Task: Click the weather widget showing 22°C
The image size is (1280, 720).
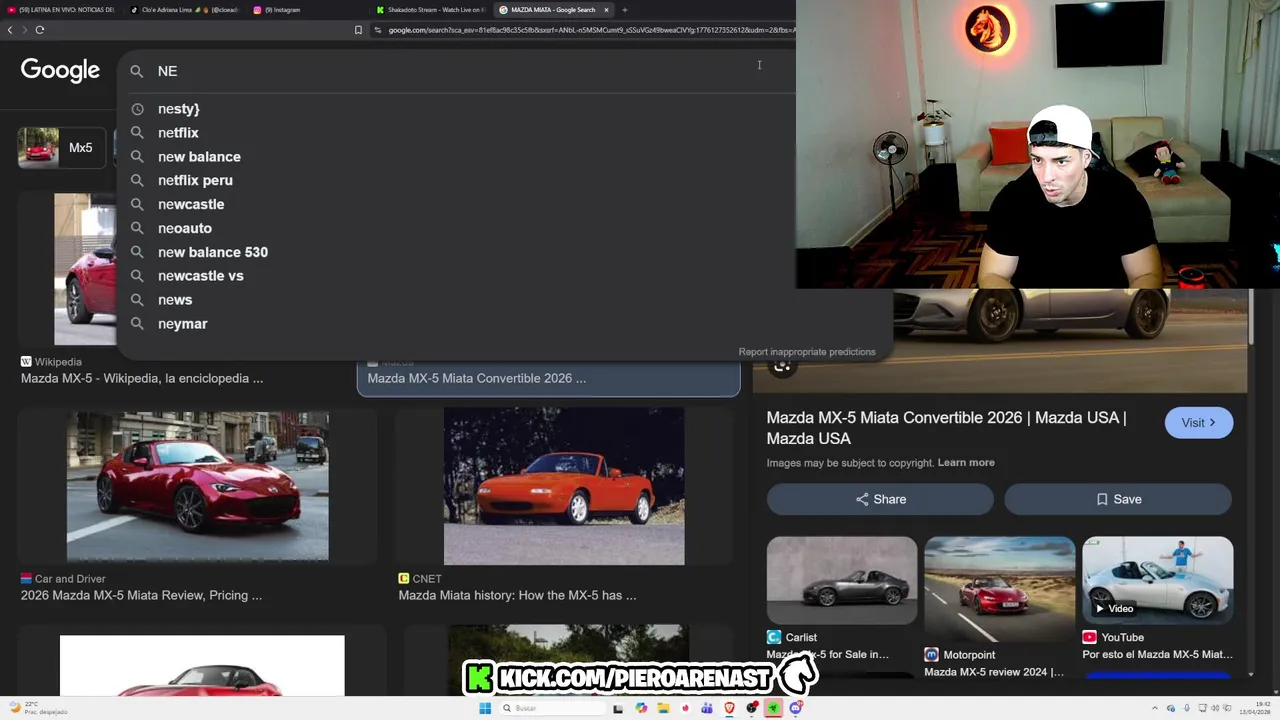Action: click(38, 708)
